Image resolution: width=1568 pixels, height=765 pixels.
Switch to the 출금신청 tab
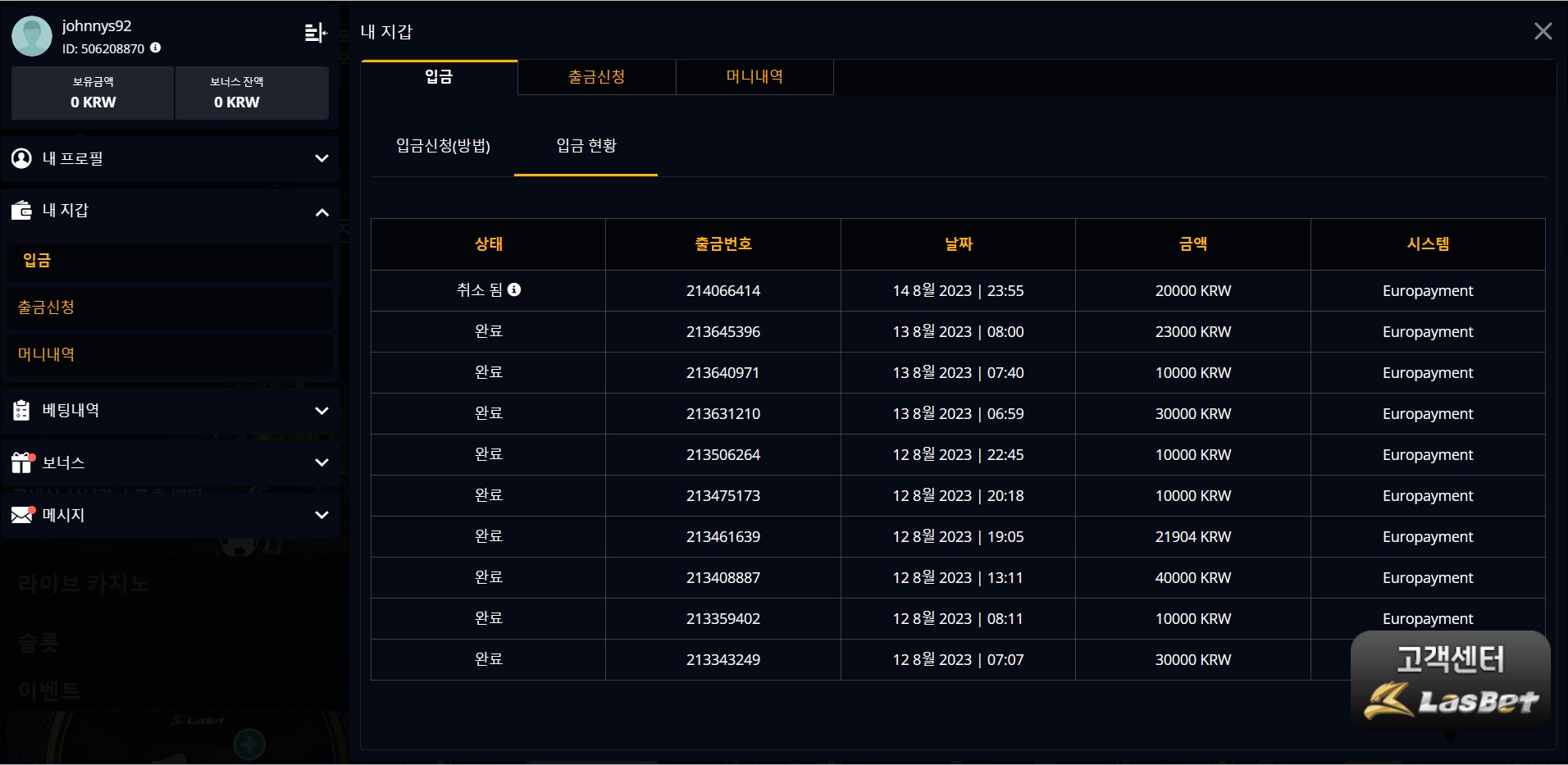pos(596,77)
